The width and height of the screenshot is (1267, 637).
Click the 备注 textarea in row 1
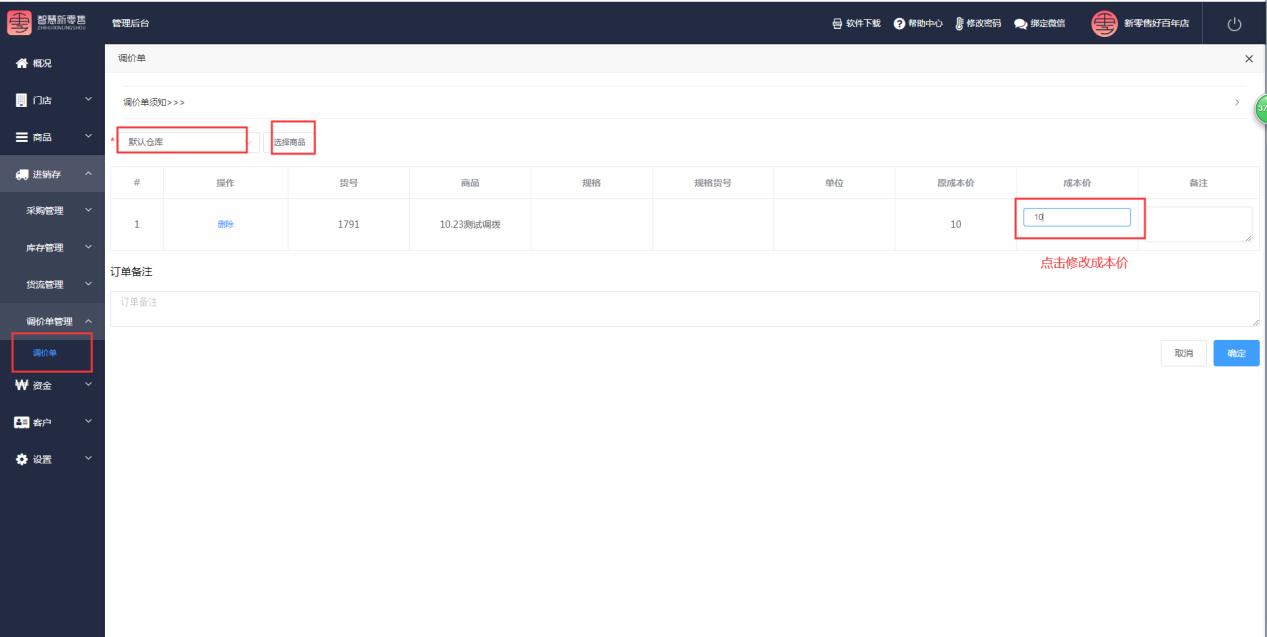click(x=1198, y=224)
